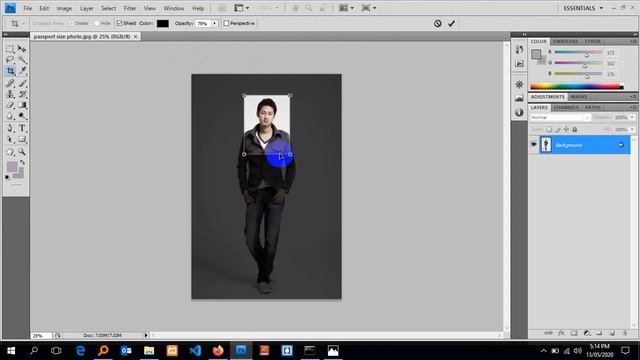
Task: Select the Magic Wand tool
Action: (22, 60)
